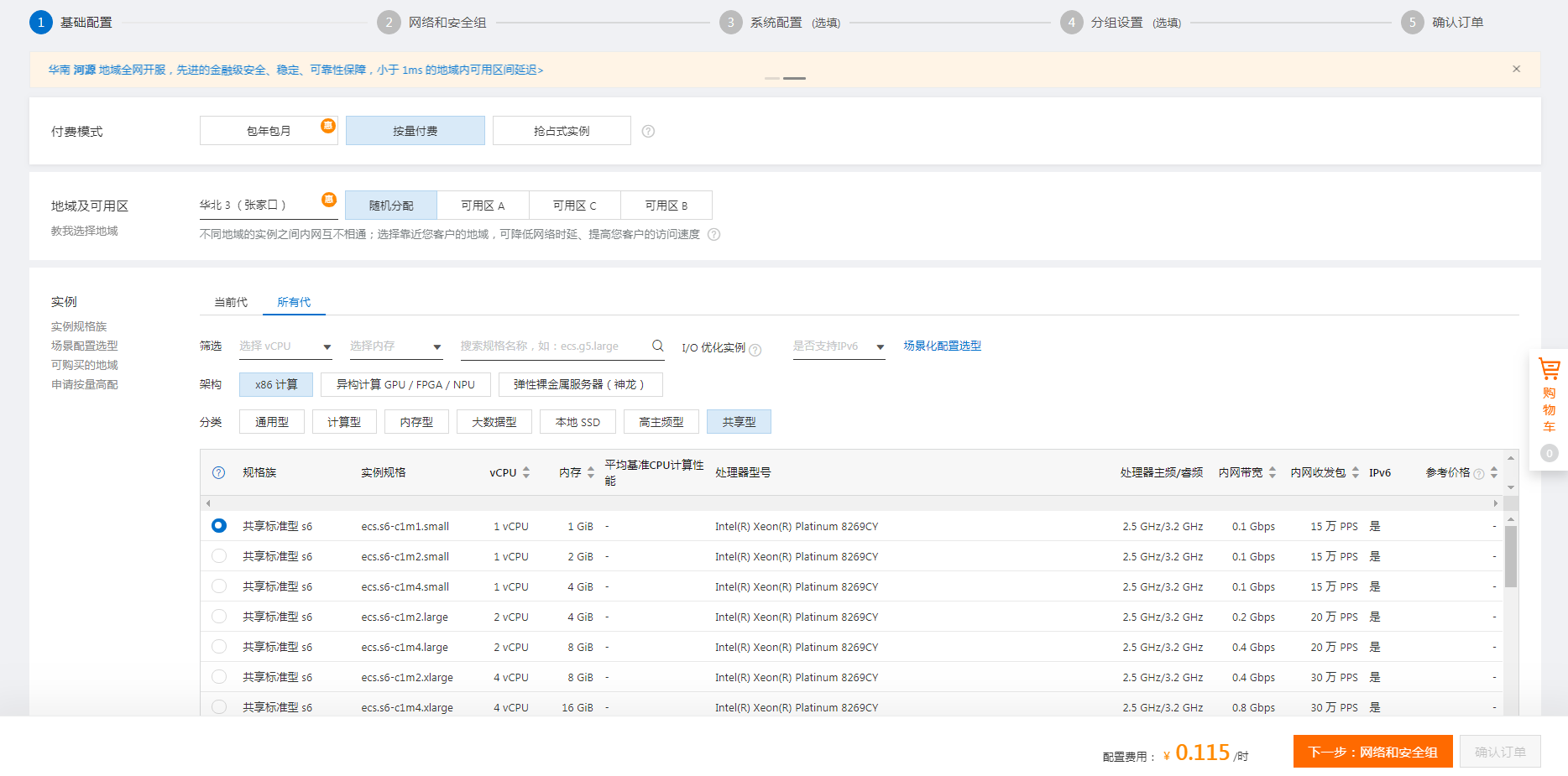The image size is (1568, 776).
Task: Sort table by vCPU column
Action: click(x=526, y=472)
